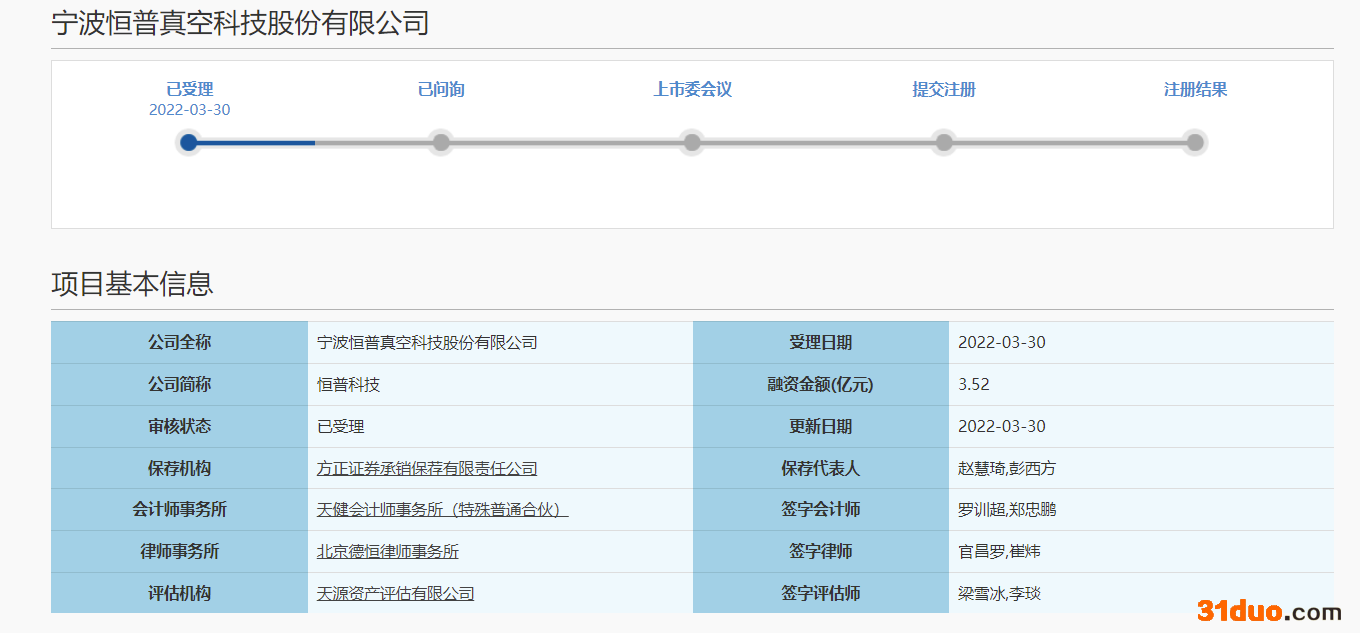Click the 提交注册 progress stage dot
1360x633 pixels.
[x=944, y=142]
